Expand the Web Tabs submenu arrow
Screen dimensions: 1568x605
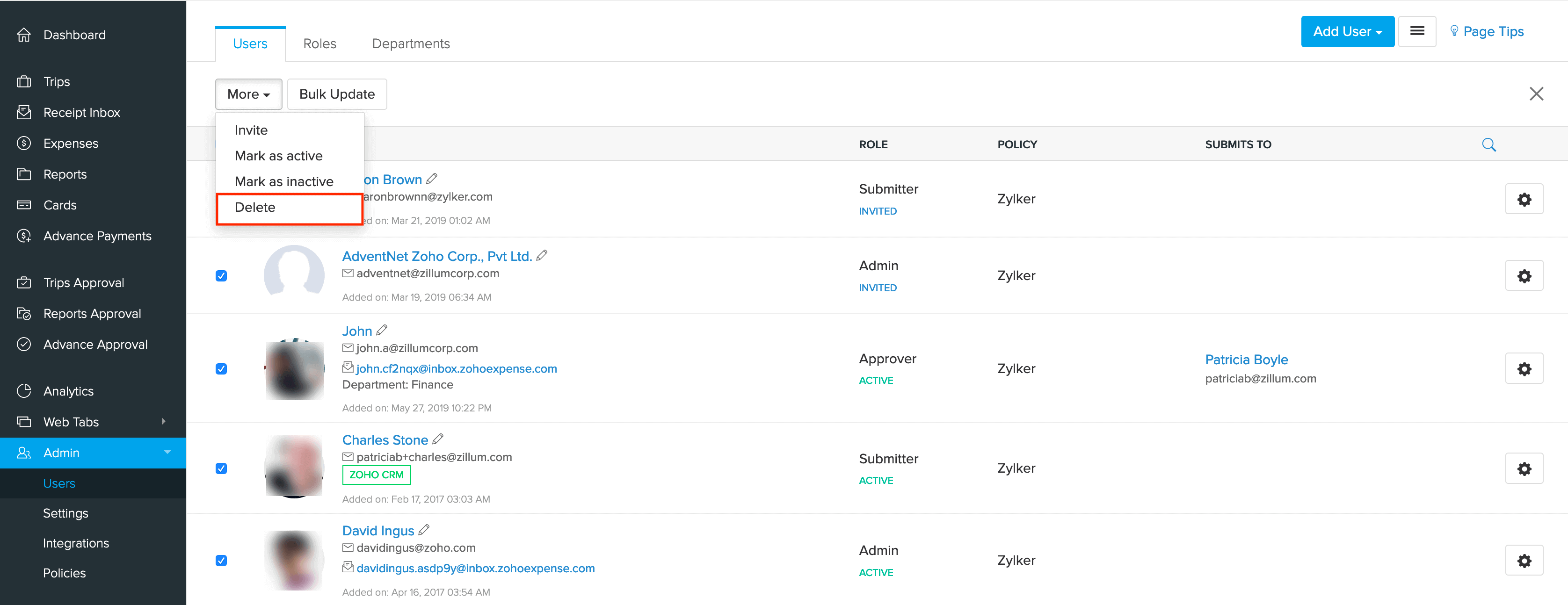pyautogui.click(x=163, y=422)
